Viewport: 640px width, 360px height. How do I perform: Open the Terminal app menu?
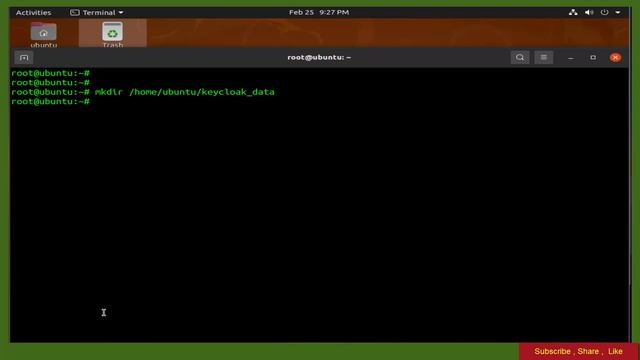pos(97,13)
